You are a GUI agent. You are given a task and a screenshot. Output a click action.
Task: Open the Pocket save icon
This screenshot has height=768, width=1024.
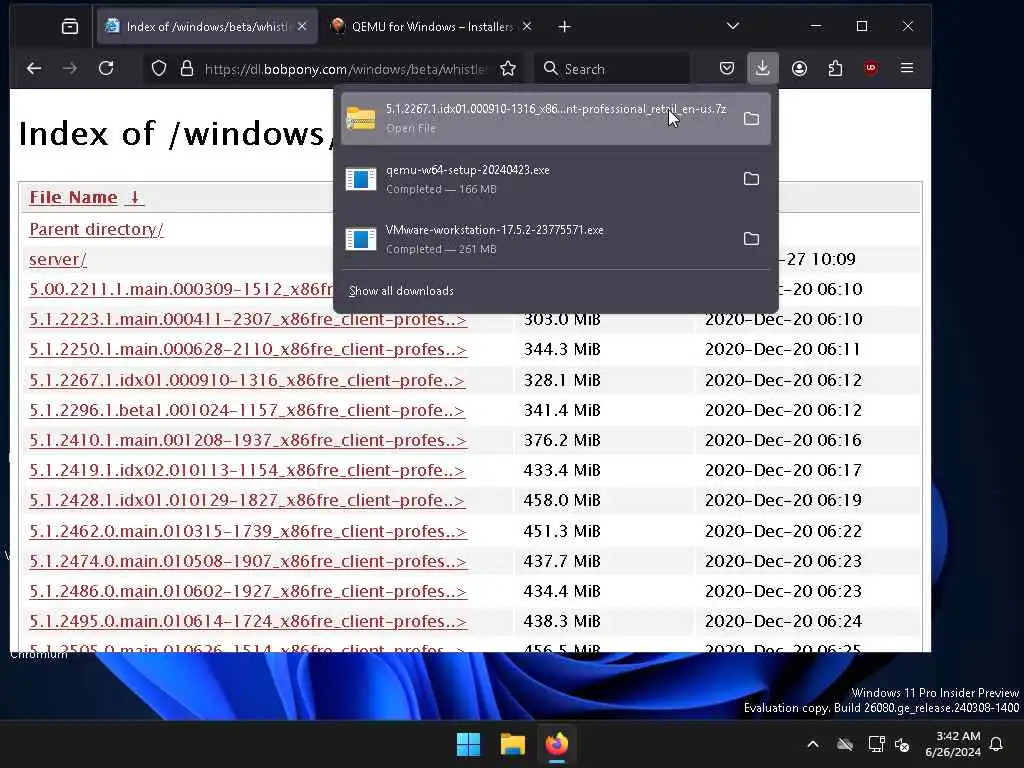coord(727,68)
